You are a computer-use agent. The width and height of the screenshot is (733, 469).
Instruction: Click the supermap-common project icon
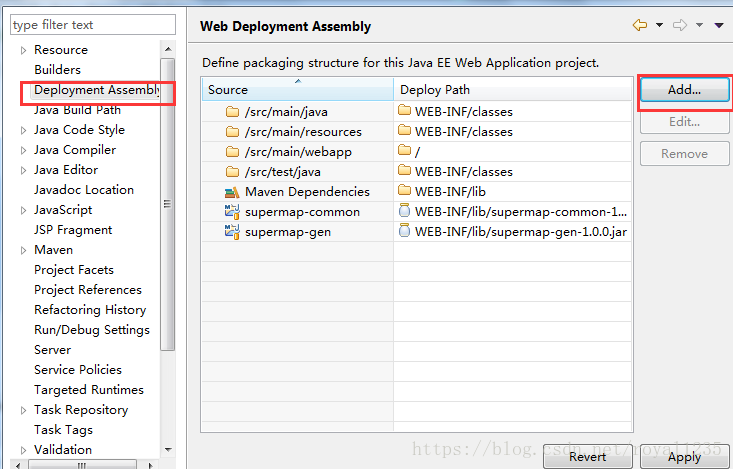tap(232, 212)
